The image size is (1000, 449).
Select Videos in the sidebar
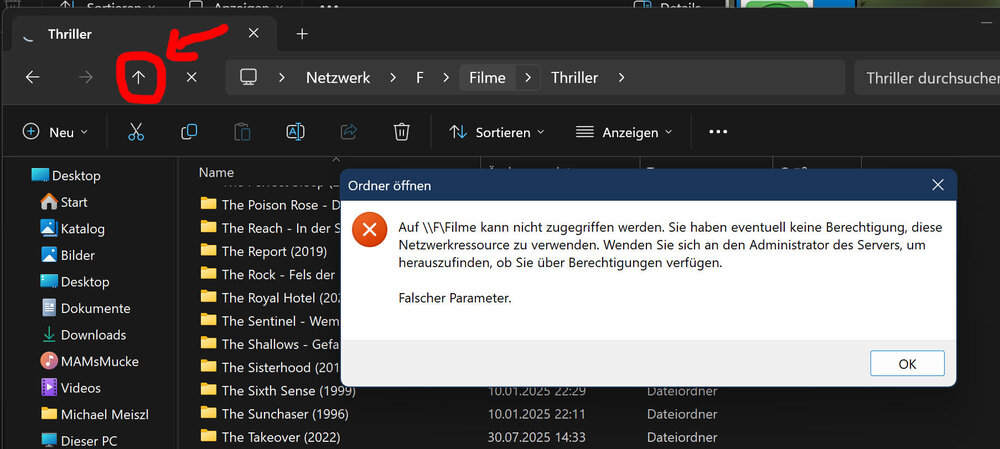point(70,388)
